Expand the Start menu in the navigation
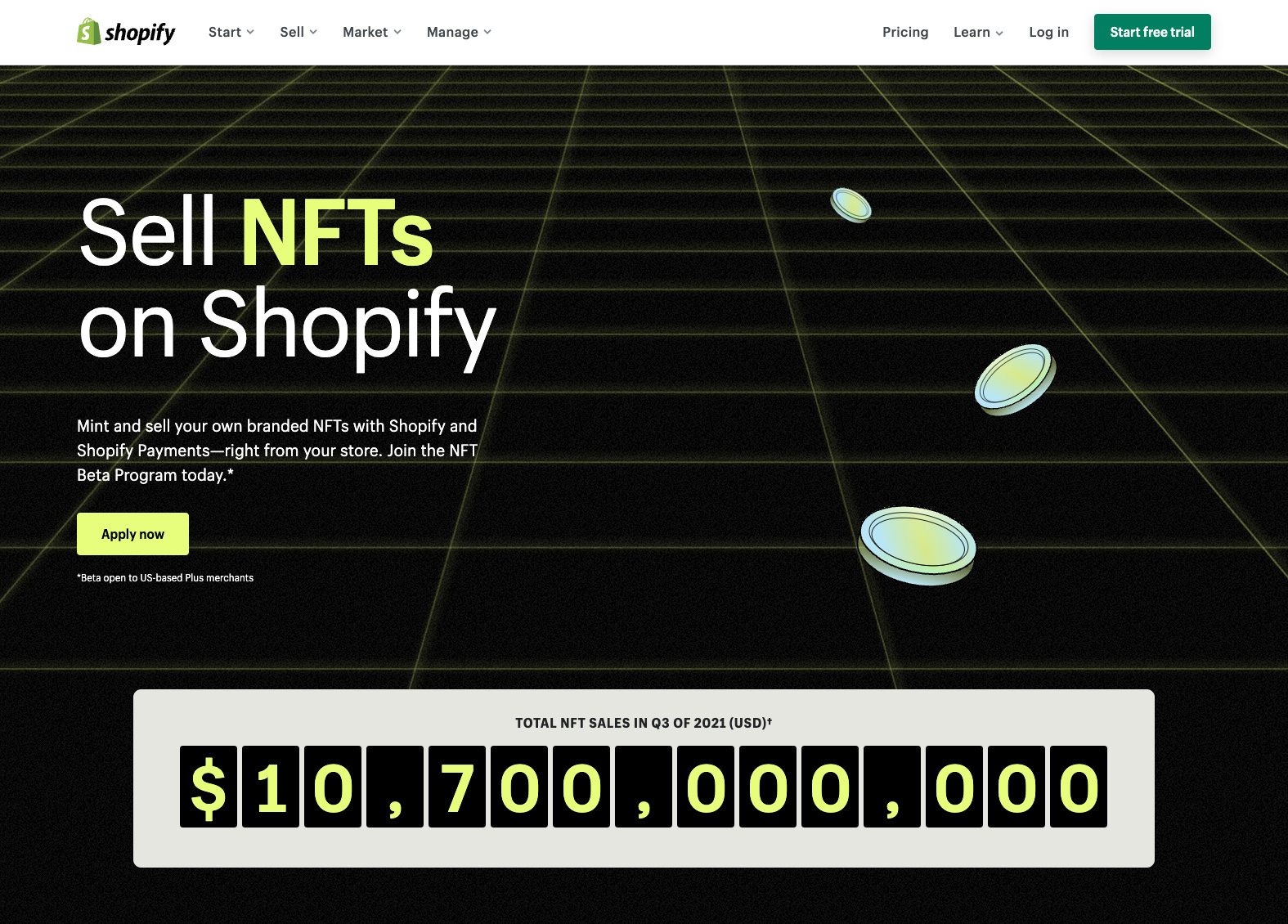 231,32
